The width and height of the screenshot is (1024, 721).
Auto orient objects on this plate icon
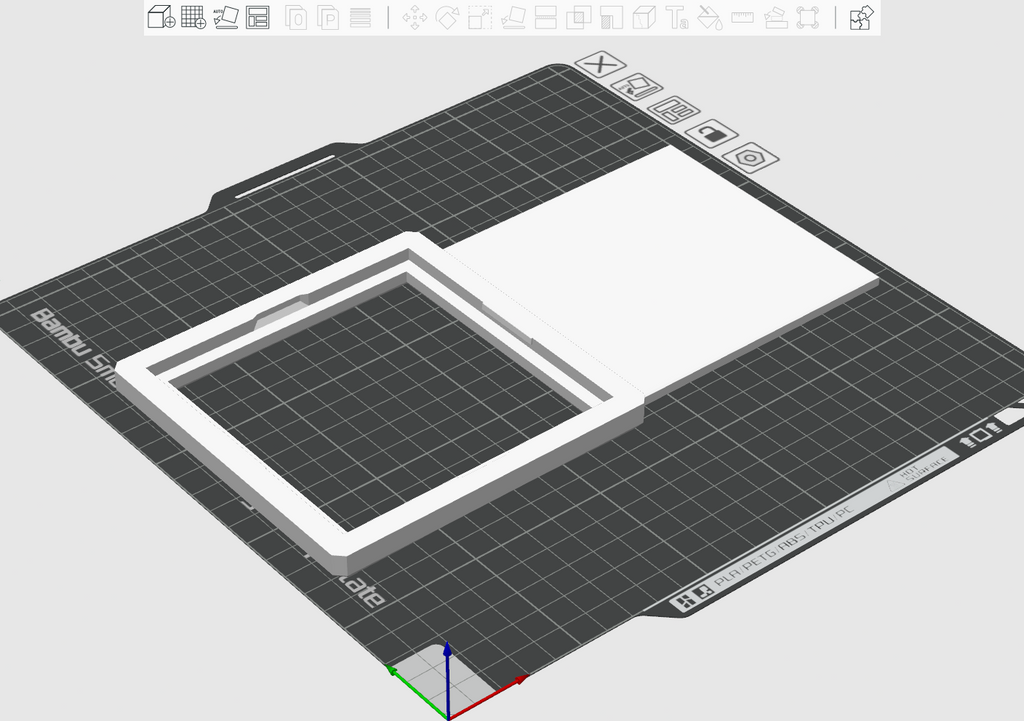coord(637,87)
